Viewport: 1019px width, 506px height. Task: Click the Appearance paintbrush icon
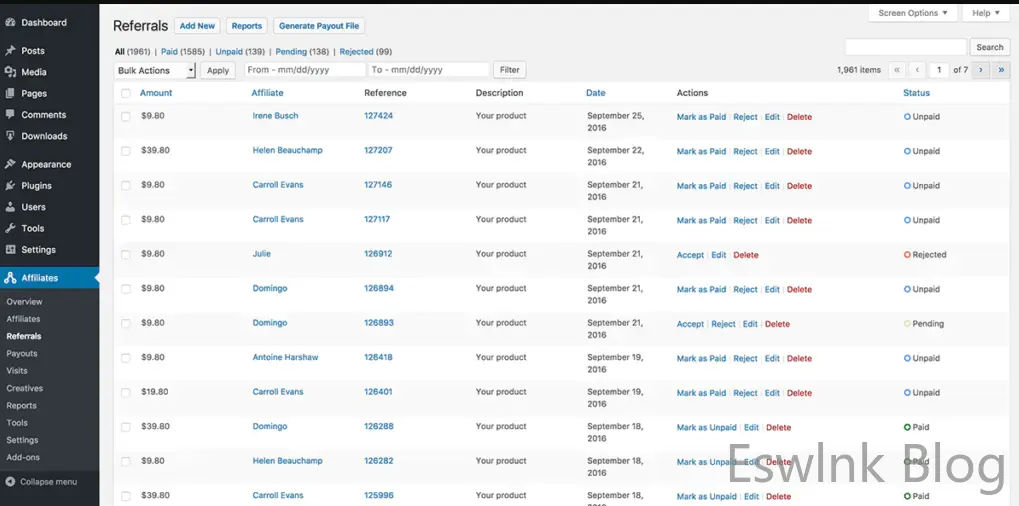(10, 164)
